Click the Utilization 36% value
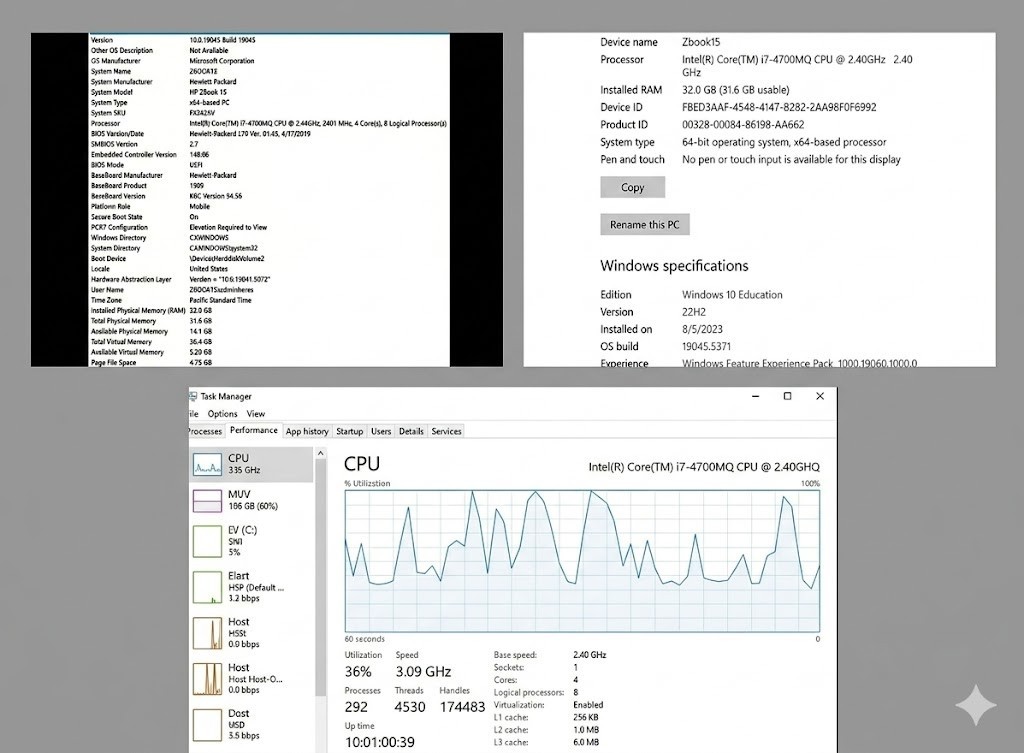The height and width of the screenshot is (753, 1024). [358, 671]
